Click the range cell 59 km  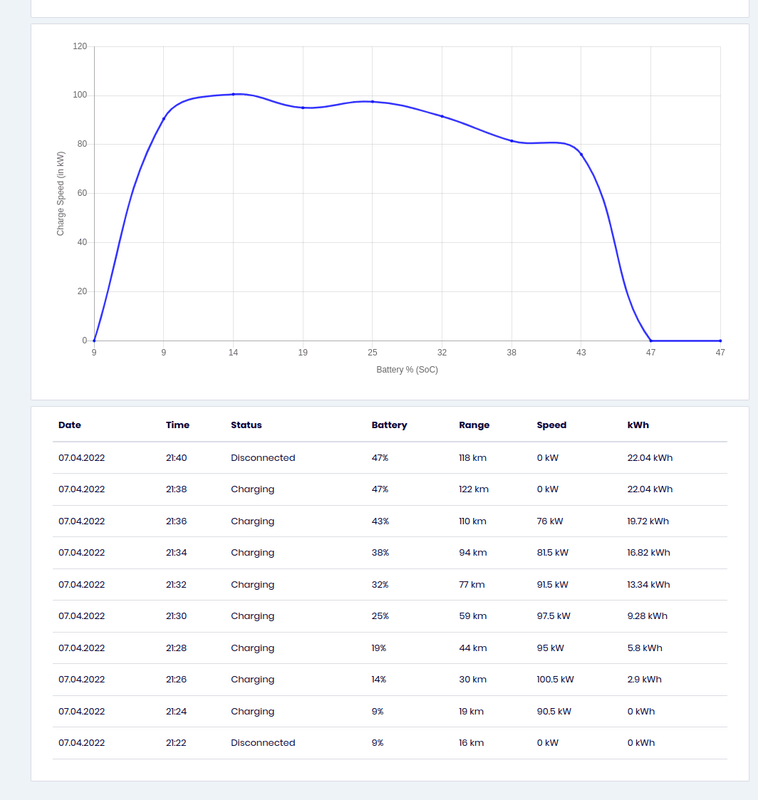(472, 616)
